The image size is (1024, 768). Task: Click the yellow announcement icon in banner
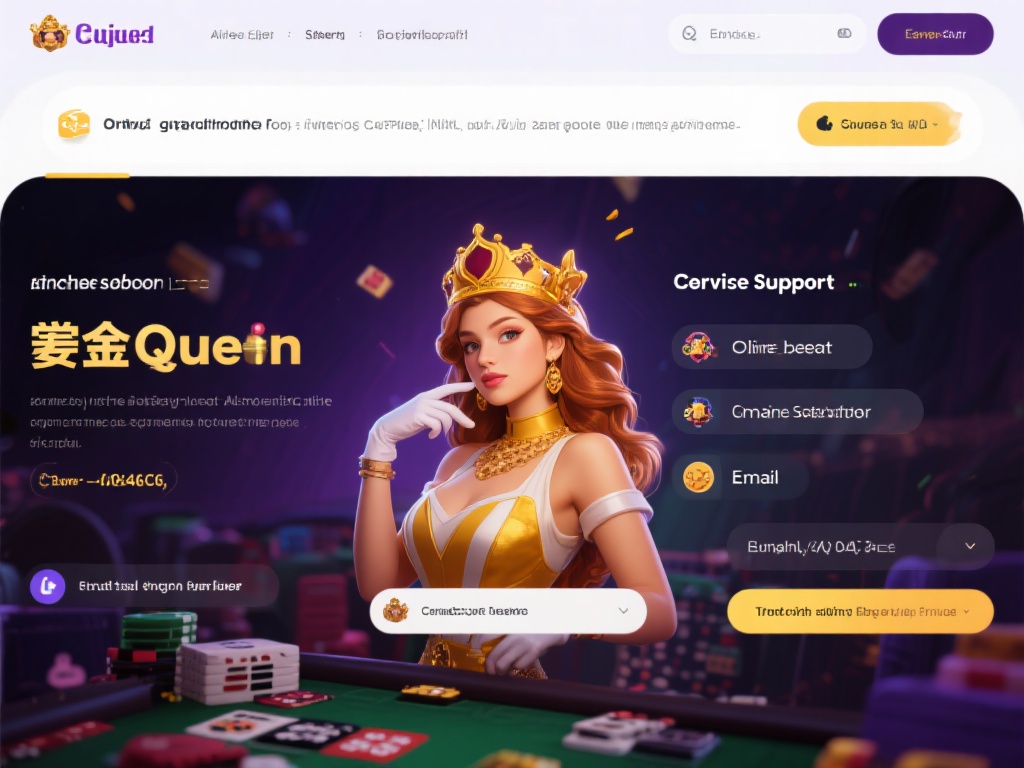(74, 123)
